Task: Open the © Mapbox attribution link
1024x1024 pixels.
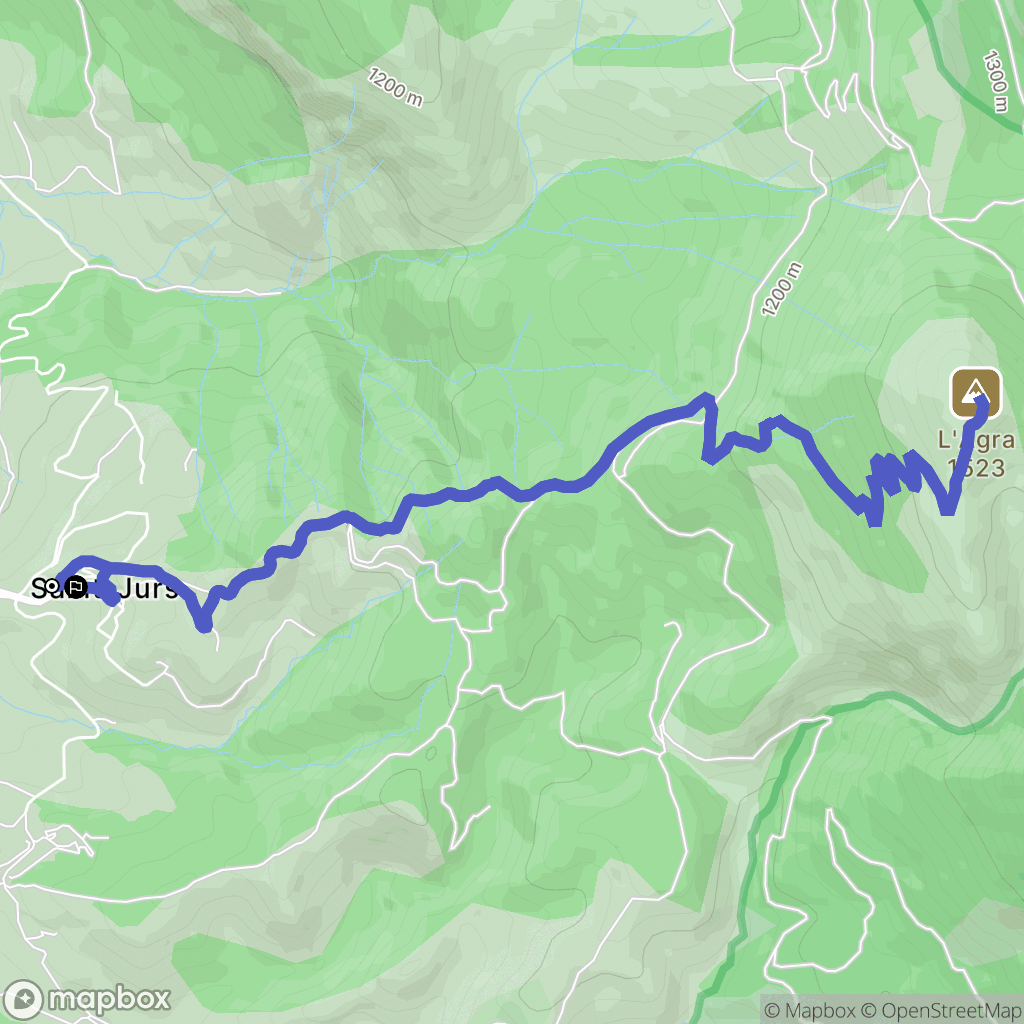Action: point(810,1010)
